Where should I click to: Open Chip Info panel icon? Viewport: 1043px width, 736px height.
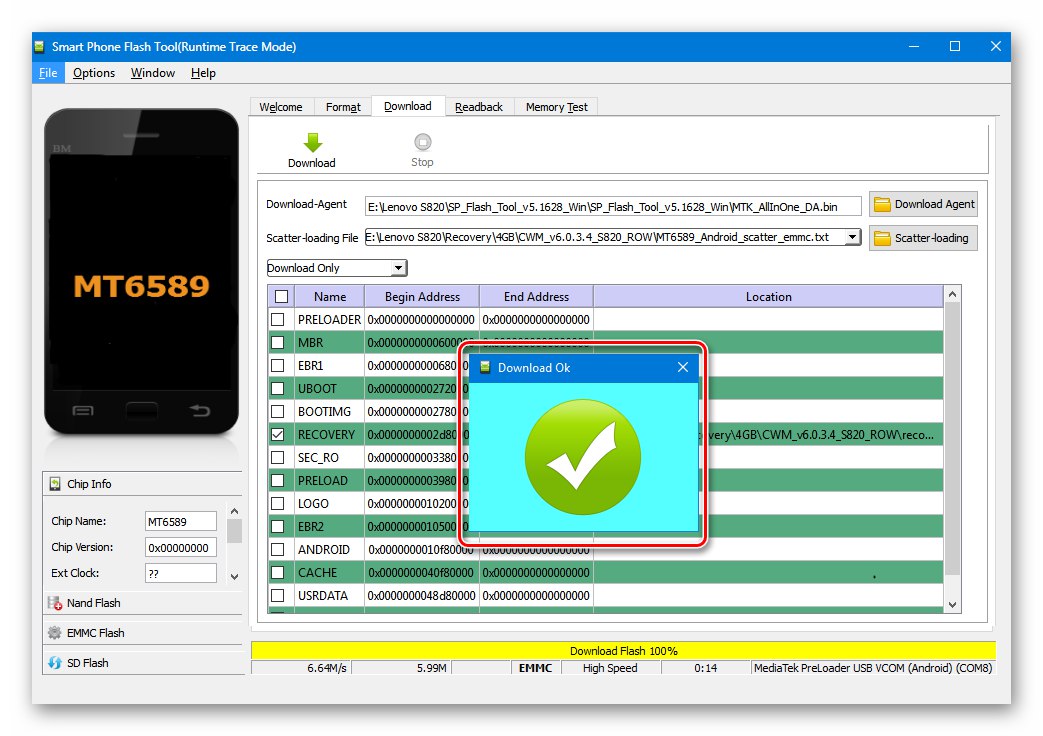53,484
